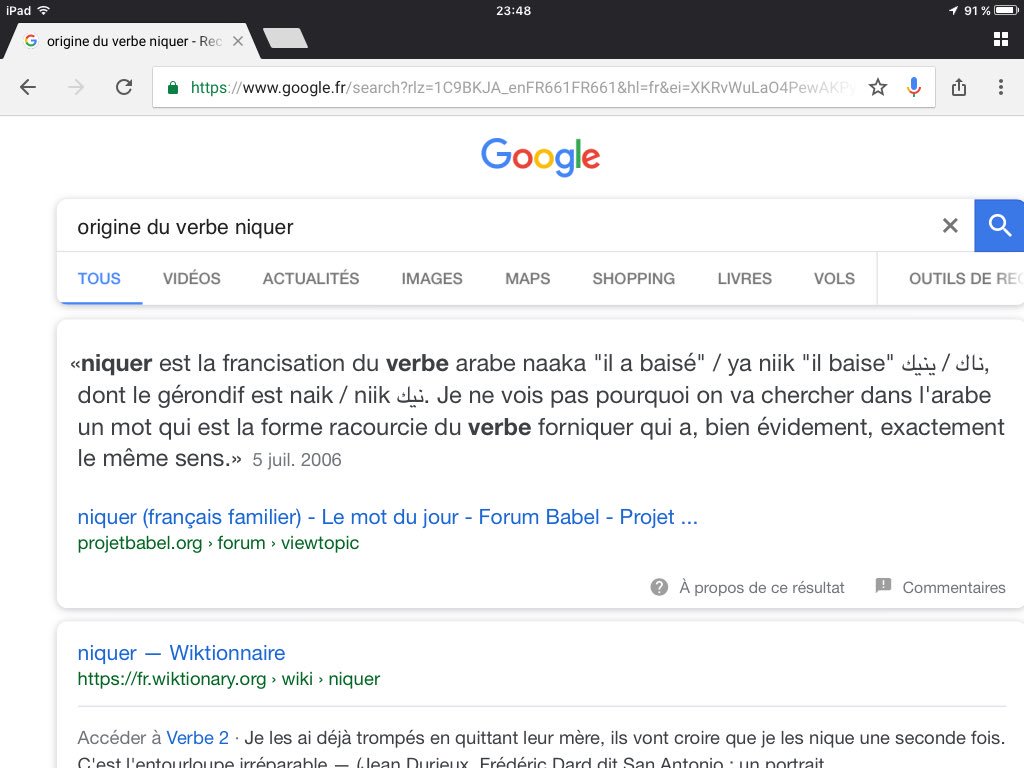Switch to the SHOPPING tab
The image size is (1024, 768).
[x=633, y=278]
